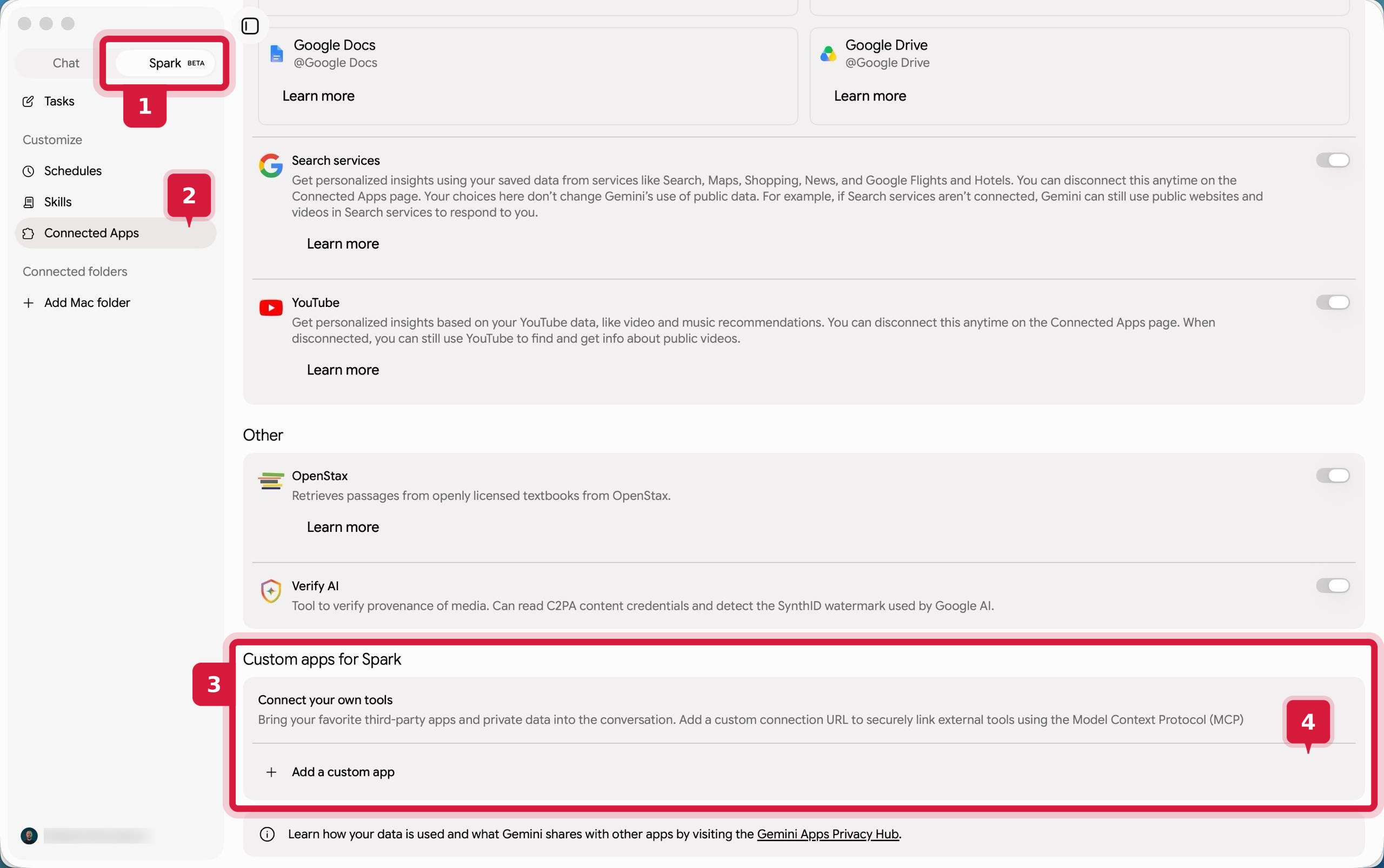Click the Other section heading
The width and height of the screenshot is (1384, 868).
[x=262, y=435]
